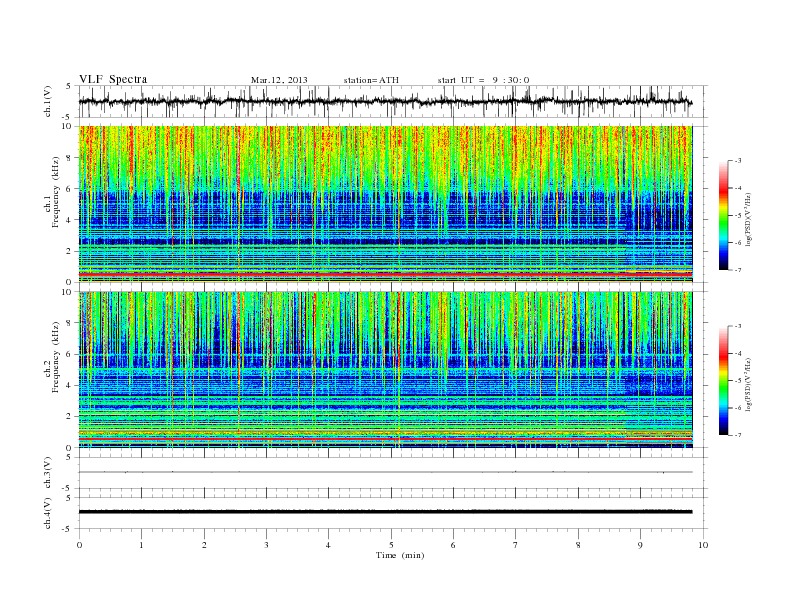
Task: Click the ch.1 spectrogram plot
Action: tap(385, 204)
